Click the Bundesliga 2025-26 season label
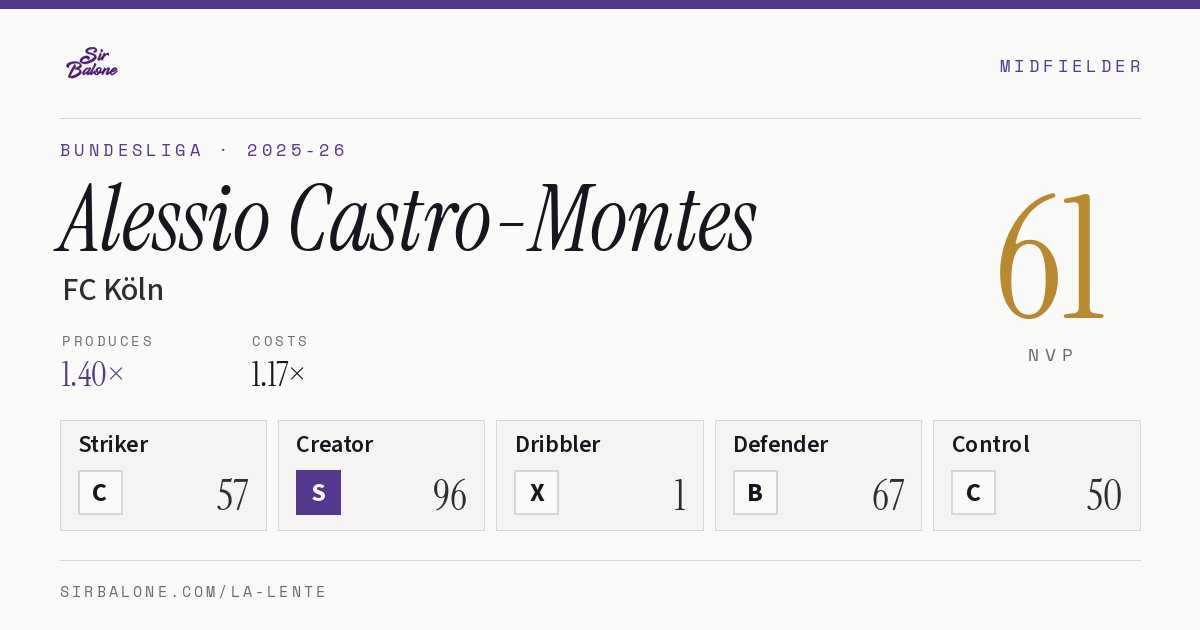Image resolution: width=1200 pixels, height=630 pixels. click(x=203, y=150)
